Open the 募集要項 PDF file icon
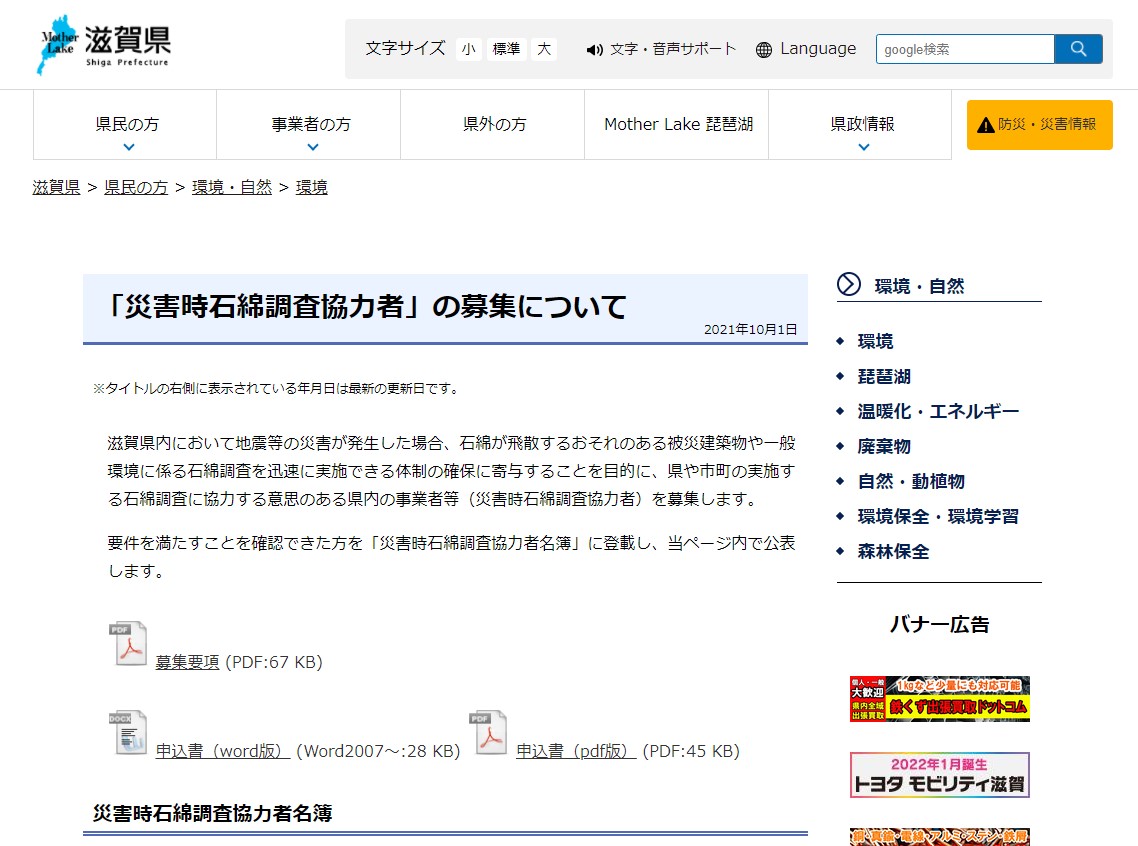Screen dimensions: 1138x846 point(128,644)
